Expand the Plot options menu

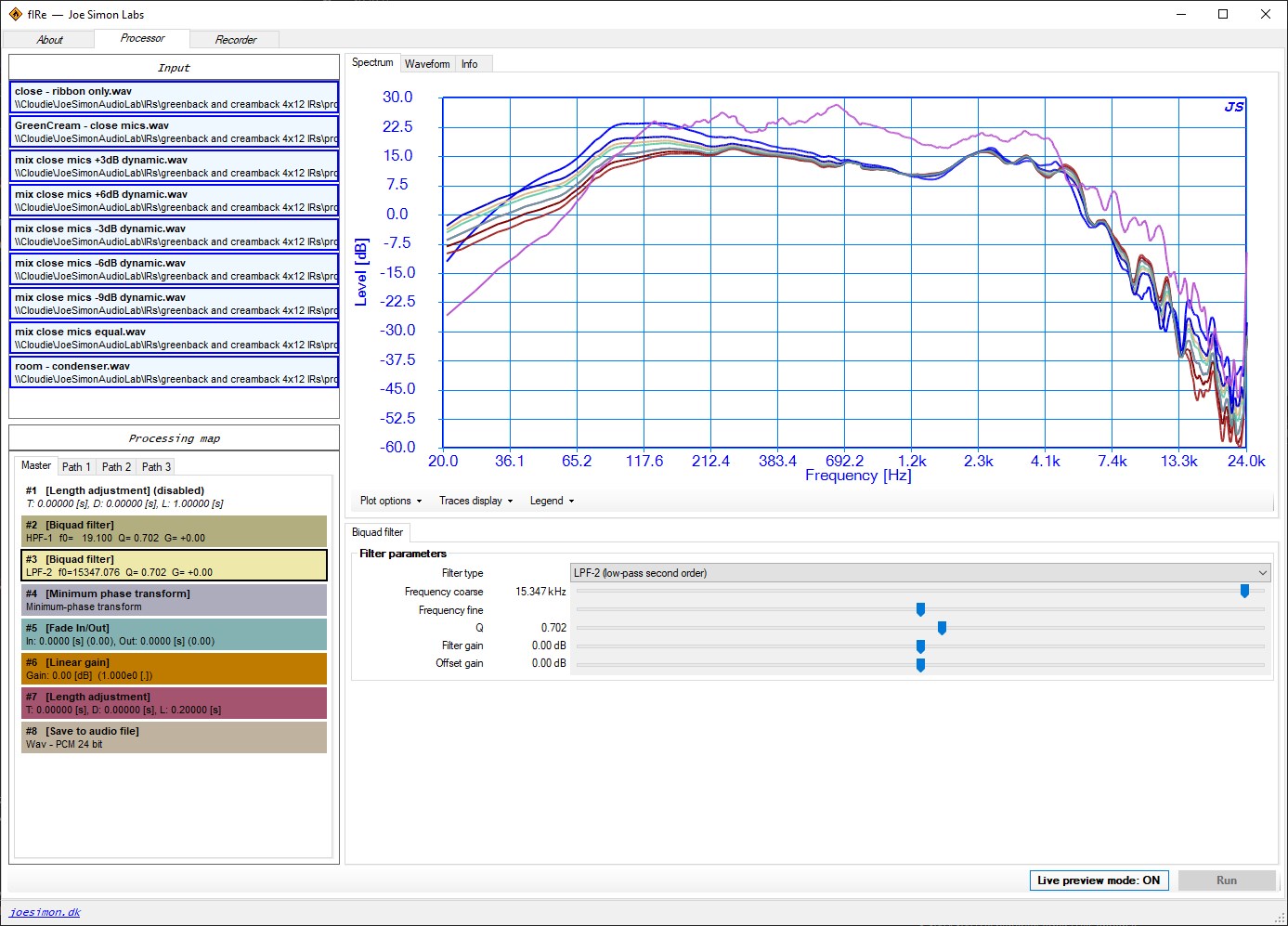pyautogui.click(x=390, y=501)
